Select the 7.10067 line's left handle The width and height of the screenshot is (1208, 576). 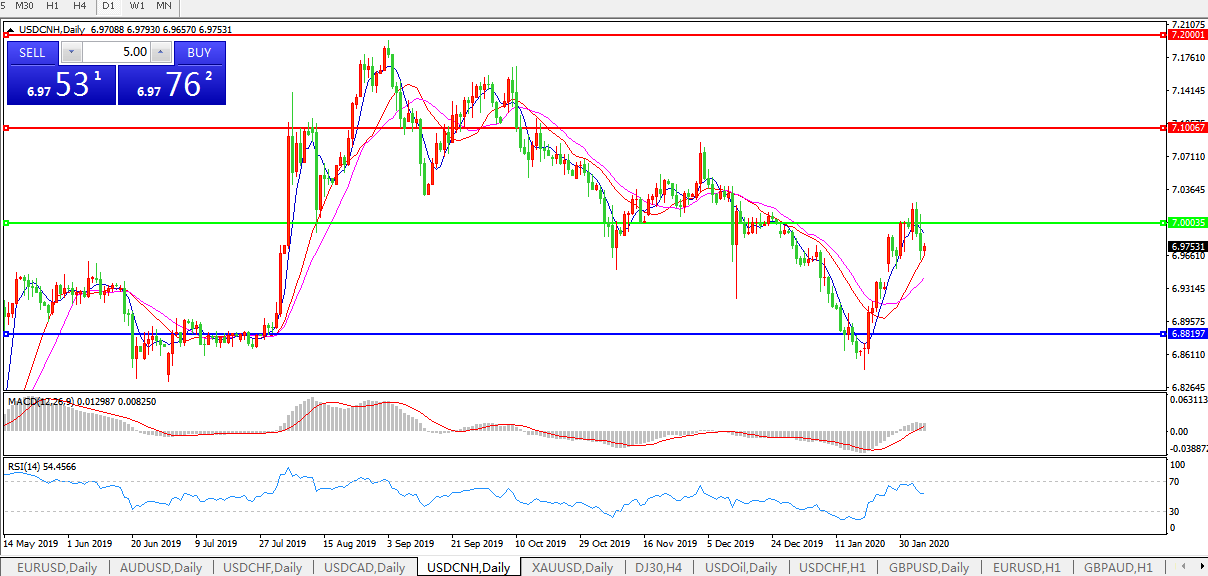coord(7,128)
